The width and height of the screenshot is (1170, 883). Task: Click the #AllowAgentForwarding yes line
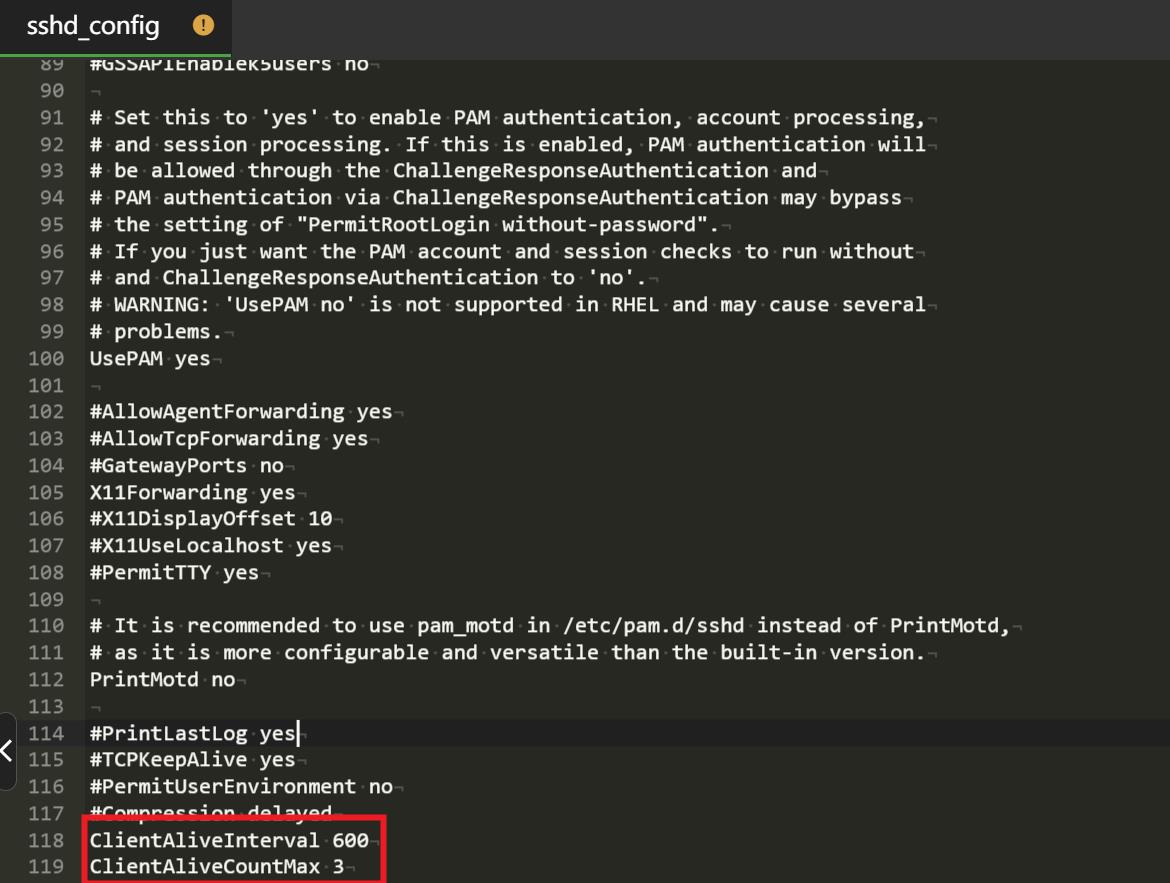tap(240, 411)
